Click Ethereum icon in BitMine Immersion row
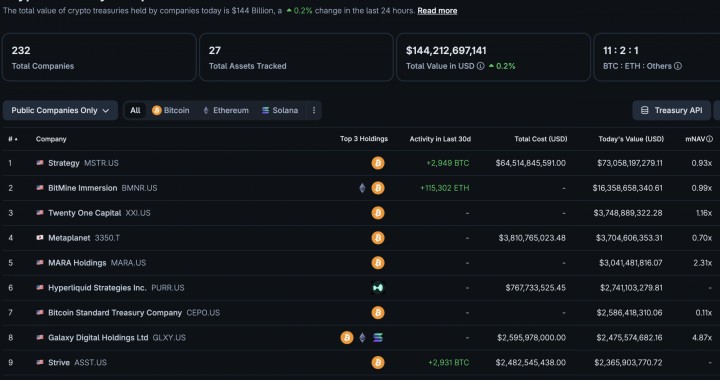Screen dimensions: 720x380 tap(362, 188)
